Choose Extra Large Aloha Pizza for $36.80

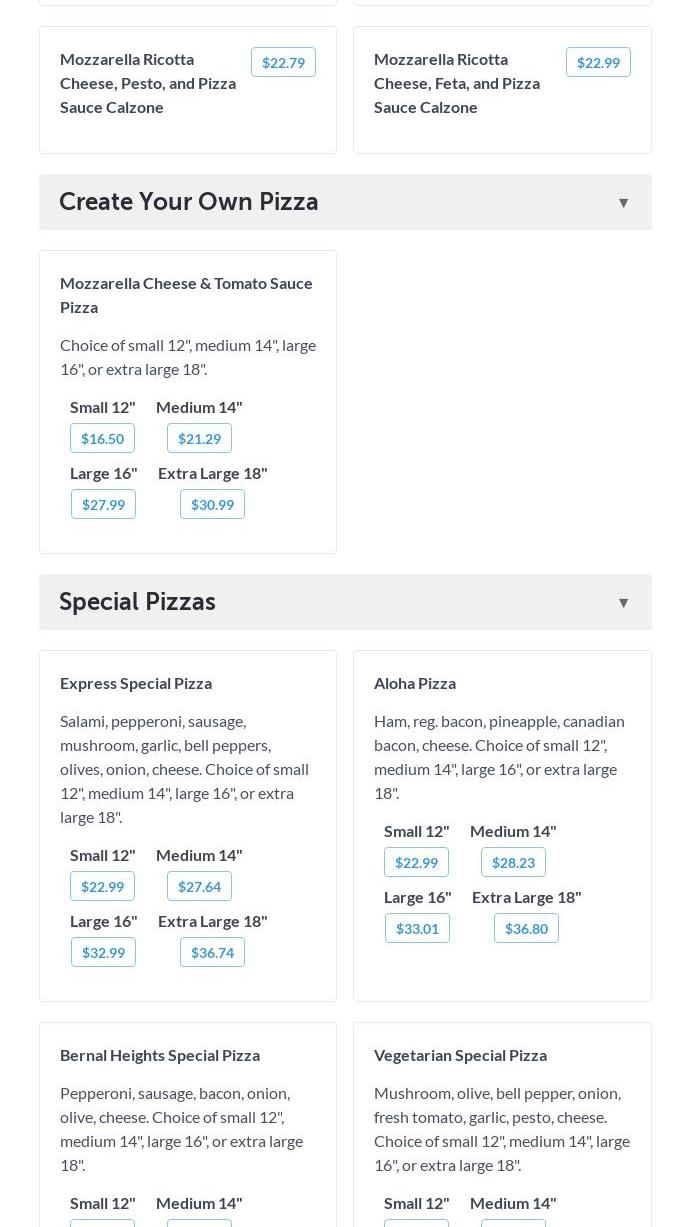[526, 928]
